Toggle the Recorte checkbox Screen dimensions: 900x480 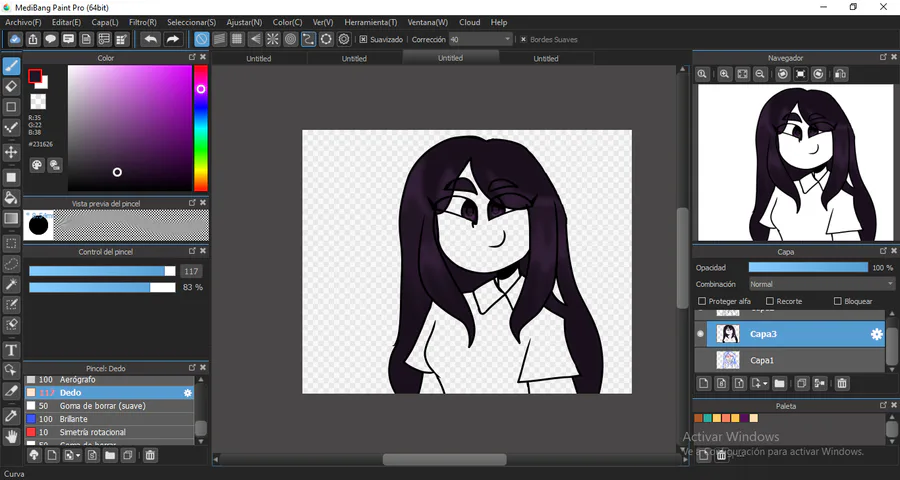[x=770, y=301]
